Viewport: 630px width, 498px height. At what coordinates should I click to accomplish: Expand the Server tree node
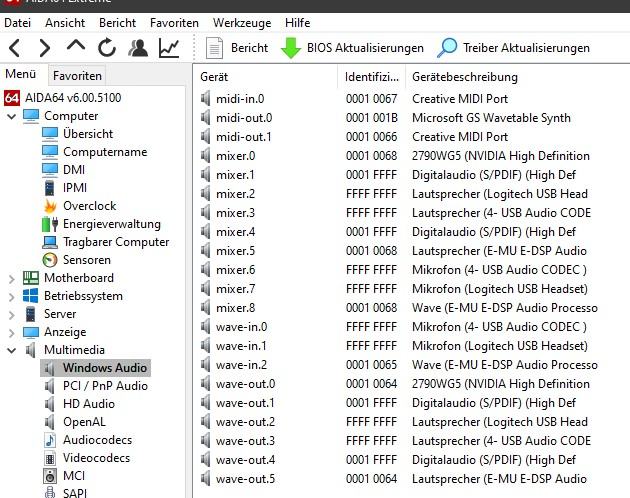coord(12,315)
